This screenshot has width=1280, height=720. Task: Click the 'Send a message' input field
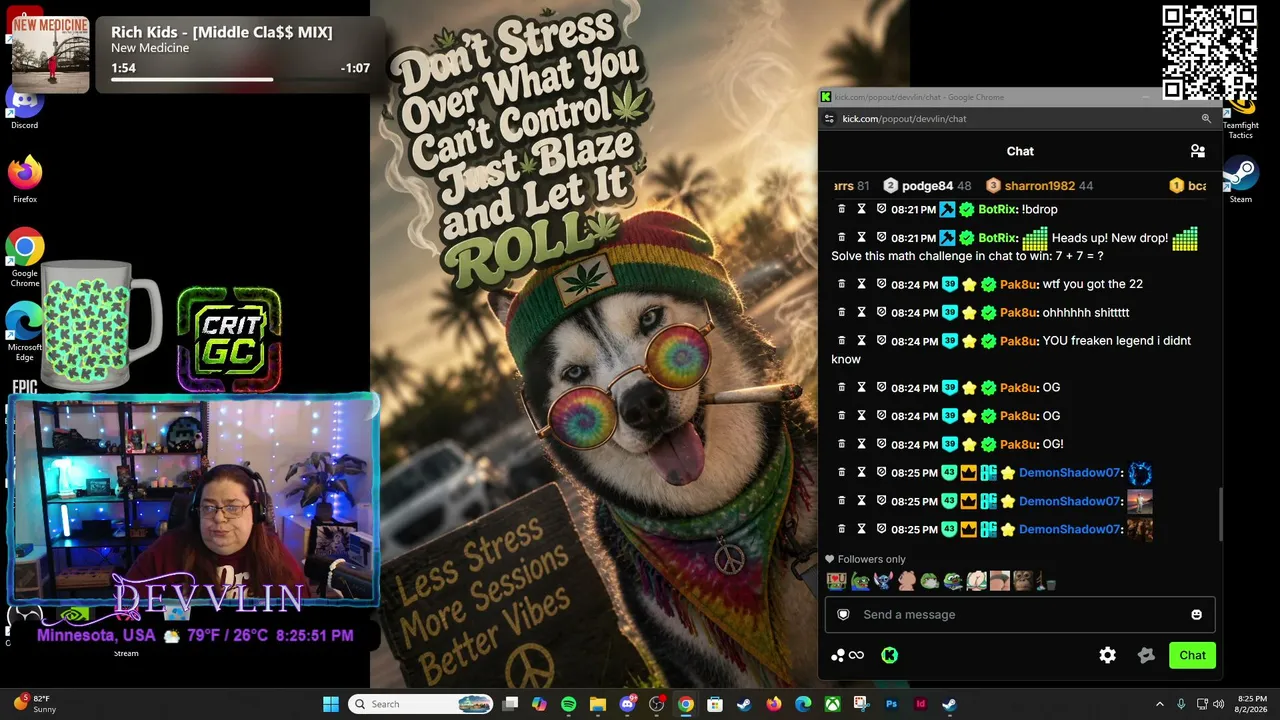pyautogui.click(x=1020, y=614)
